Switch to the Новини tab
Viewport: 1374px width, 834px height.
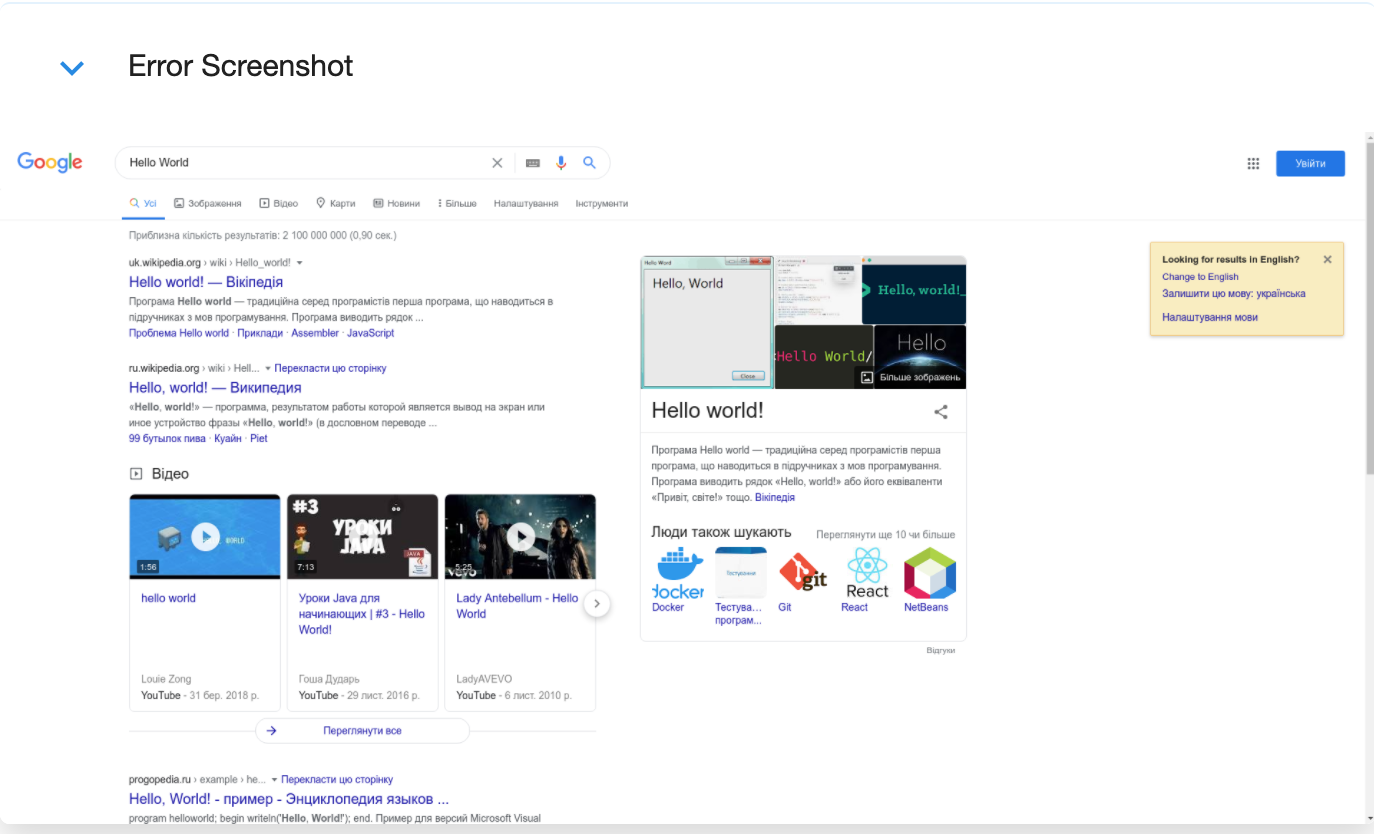[396, 203]
